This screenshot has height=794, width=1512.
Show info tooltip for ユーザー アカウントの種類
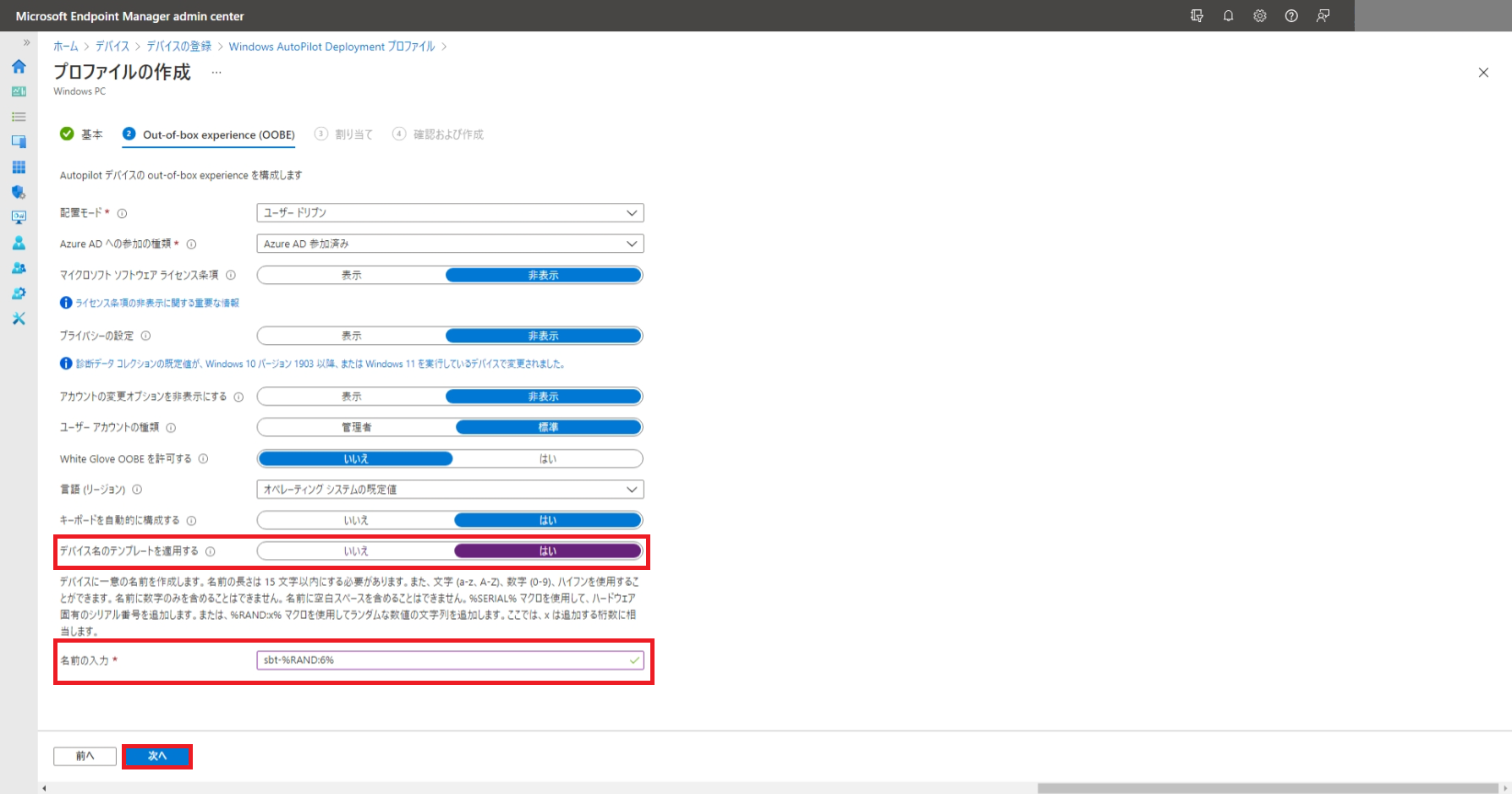coord(171,428)
